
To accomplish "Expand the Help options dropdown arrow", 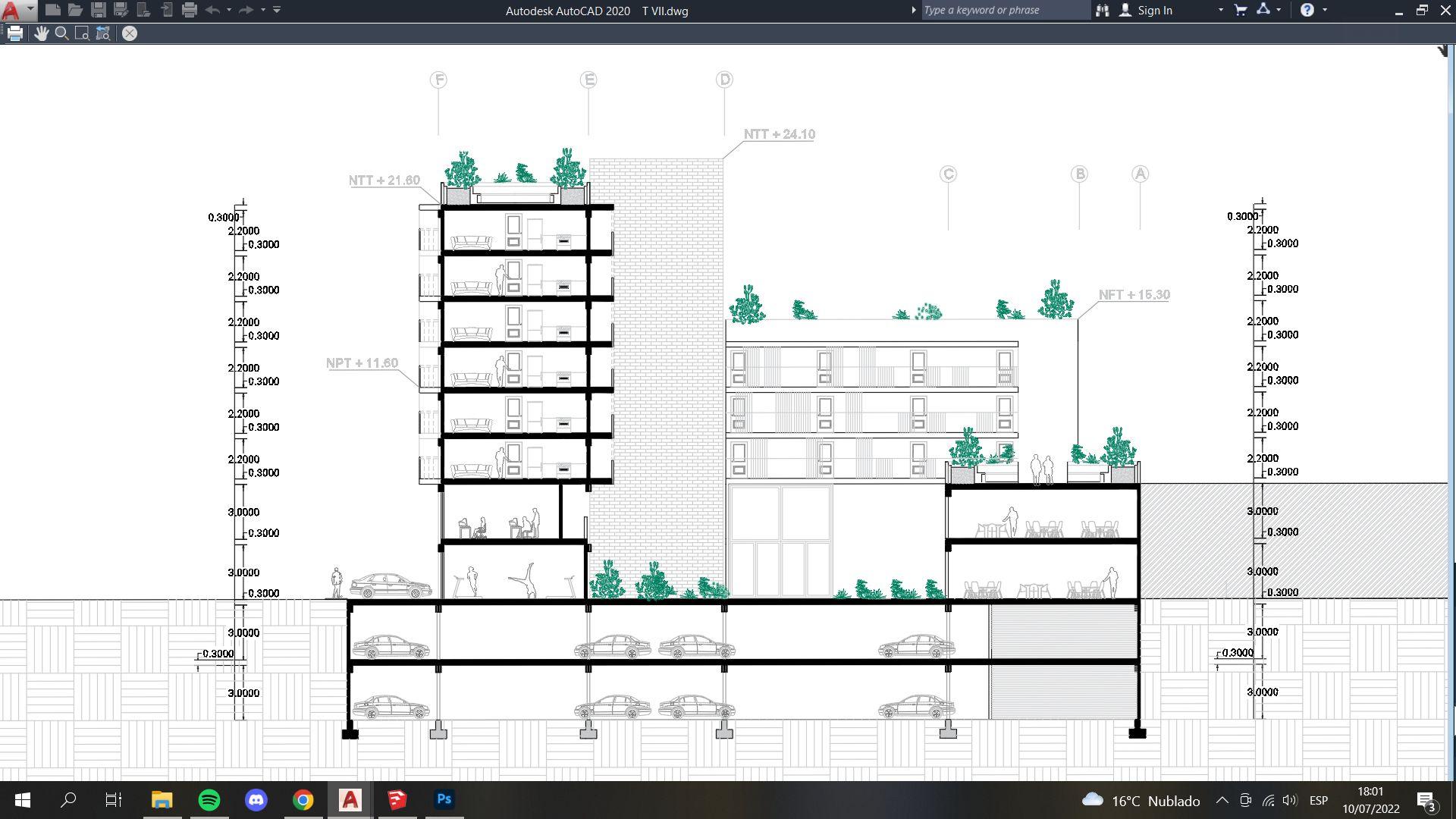I will tap(1325, 10).
